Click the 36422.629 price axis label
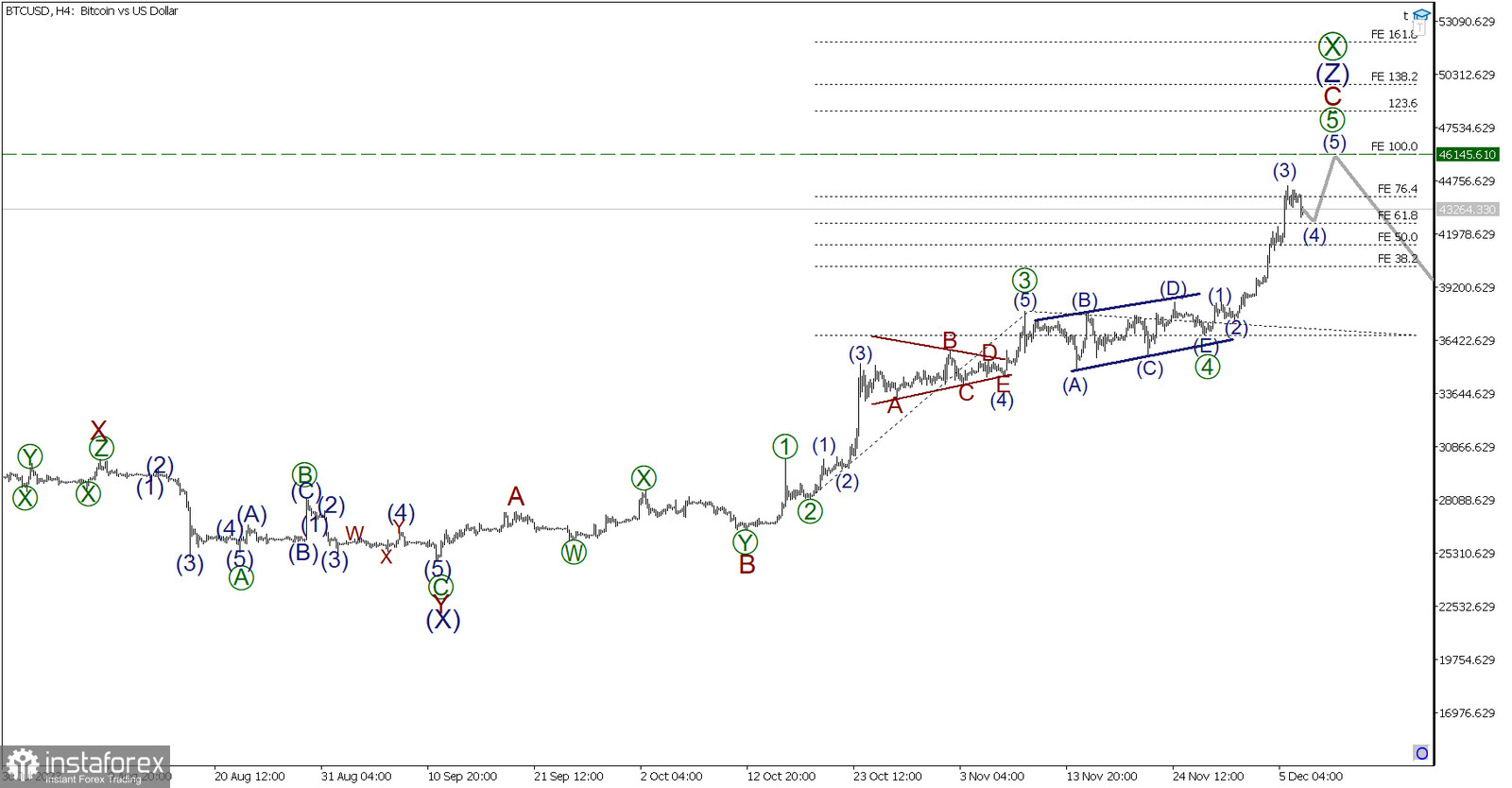The image size is (1512, 788). (x=1467, y=340)
